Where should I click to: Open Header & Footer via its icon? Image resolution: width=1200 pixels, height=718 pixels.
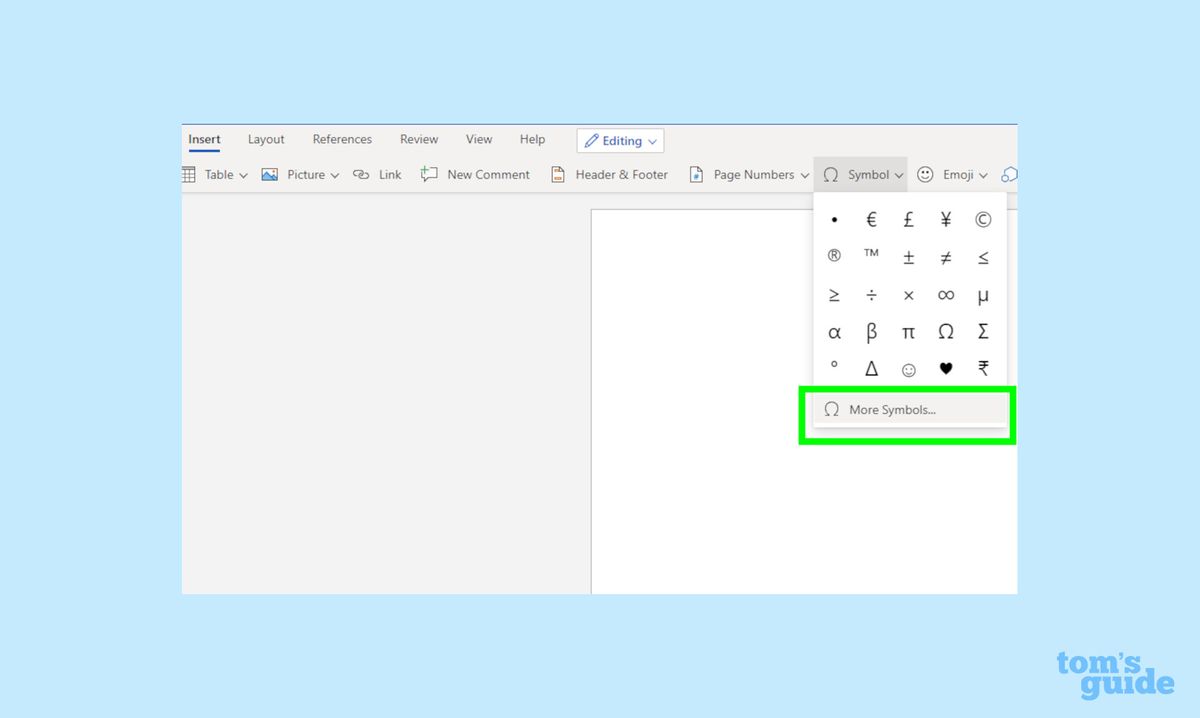557,174
